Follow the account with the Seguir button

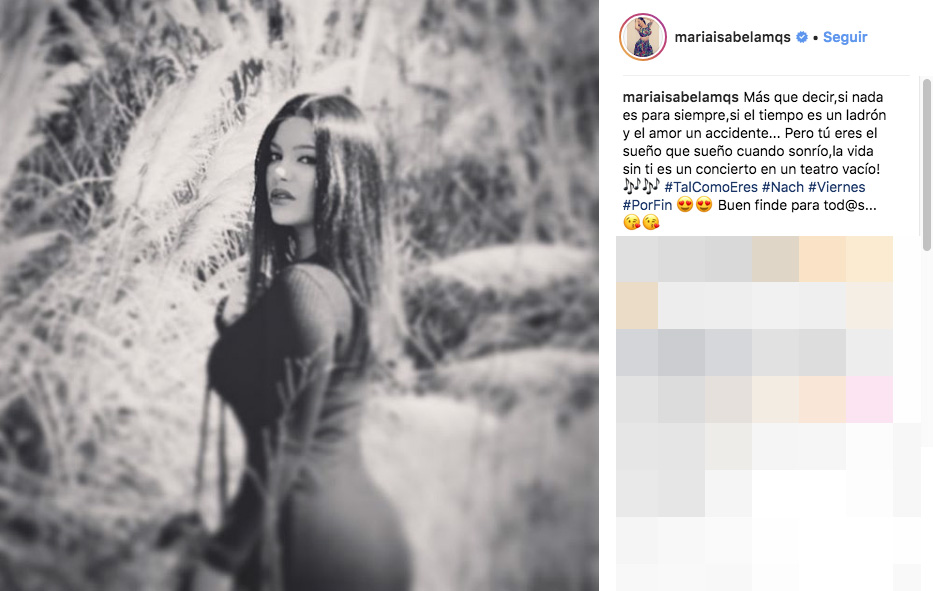point(845,37)
